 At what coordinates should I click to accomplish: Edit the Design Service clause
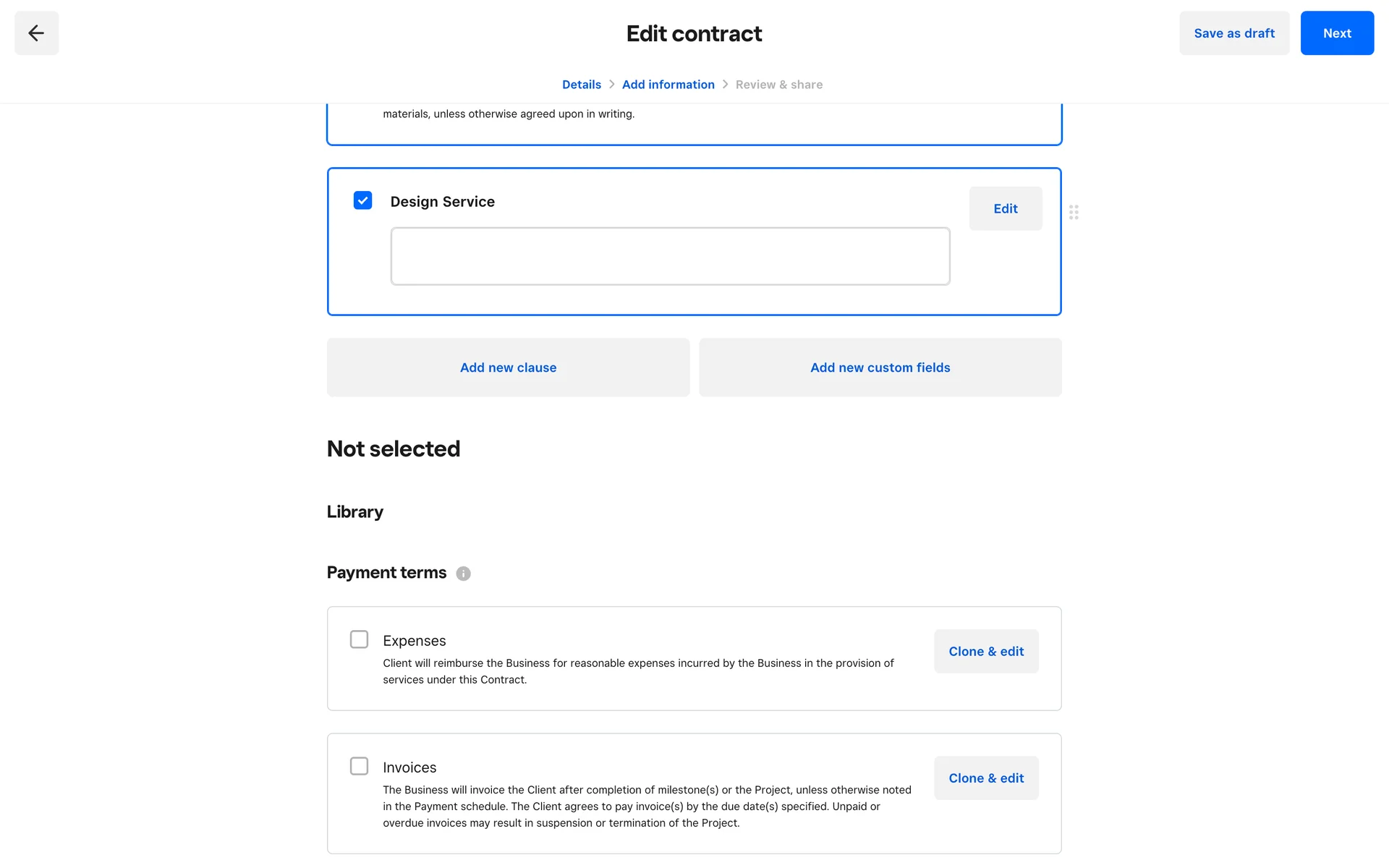[x=1005, y=209]
